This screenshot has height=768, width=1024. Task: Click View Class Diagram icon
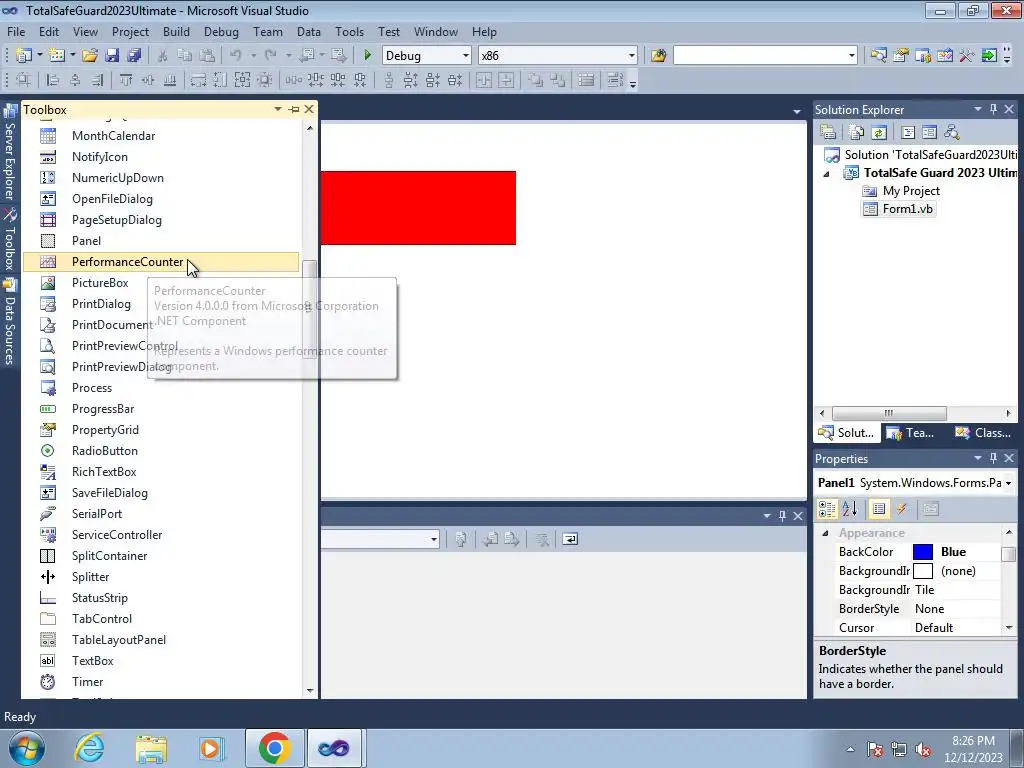(952, 132)
